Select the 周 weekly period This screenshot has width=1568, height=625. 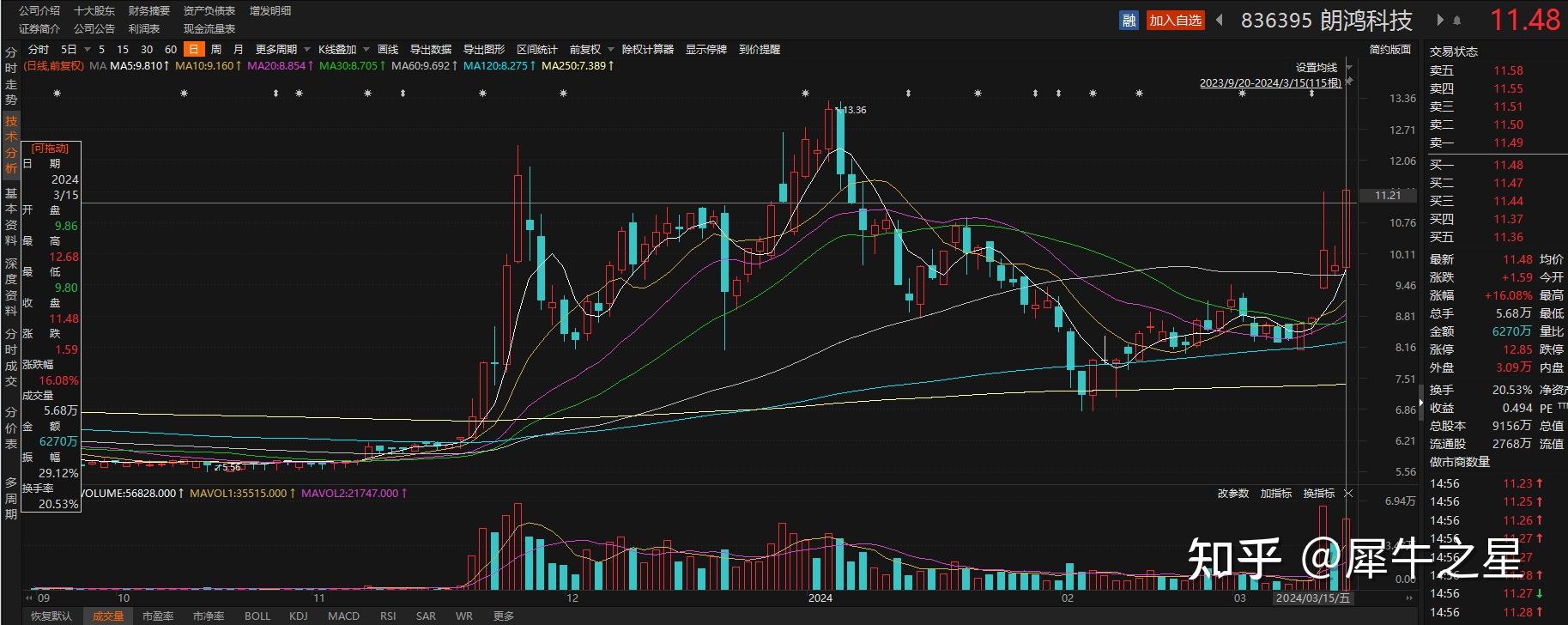tap(216, 50)
